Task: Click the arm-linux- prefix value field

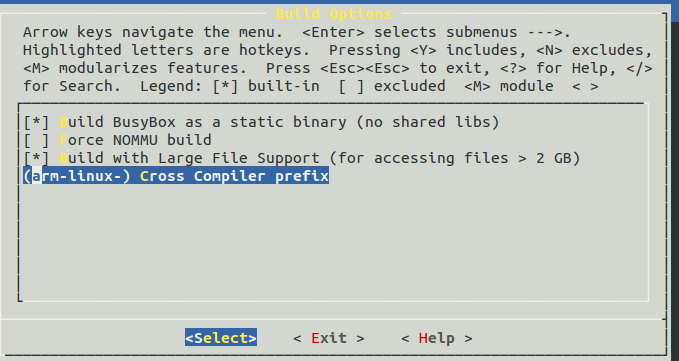Action: coord(77,176)
